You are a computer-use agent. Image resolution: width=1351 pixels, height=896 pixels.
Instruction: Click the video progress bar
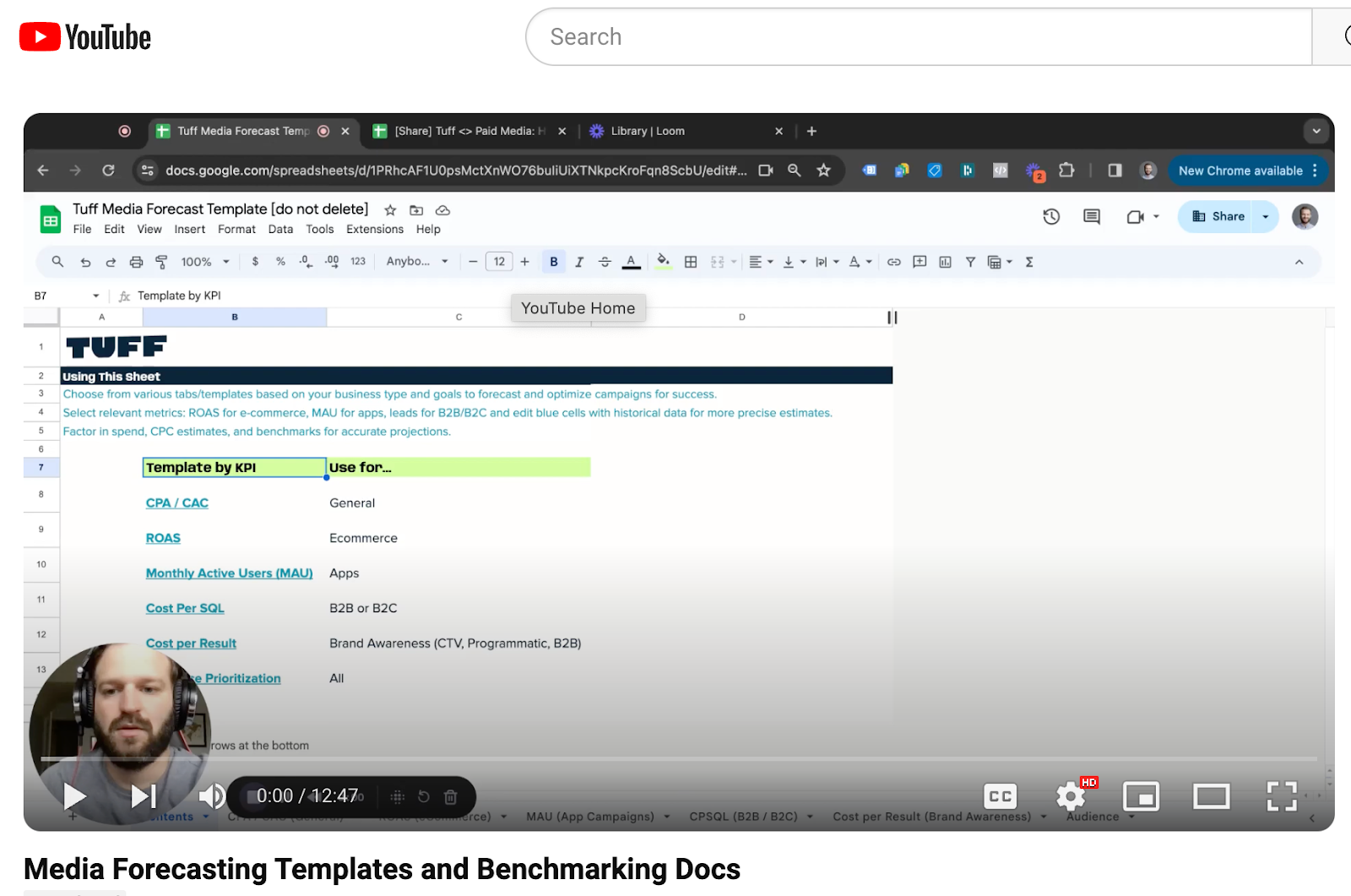click(x=675, y=758)
